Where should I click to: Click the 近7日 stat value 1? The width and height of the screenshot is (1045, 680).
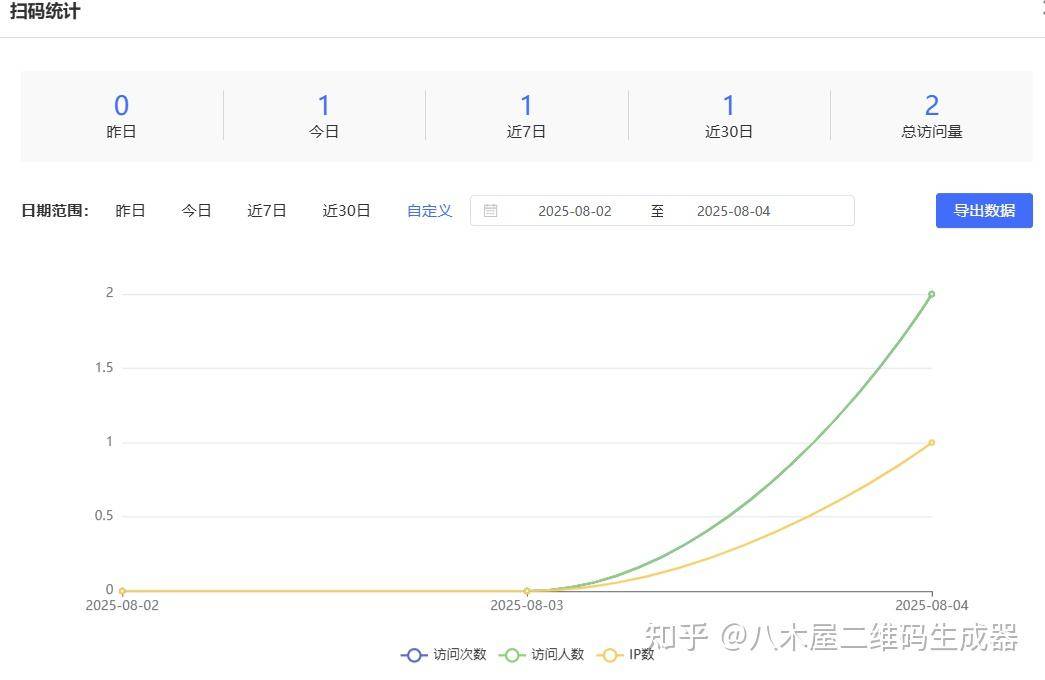526,105
